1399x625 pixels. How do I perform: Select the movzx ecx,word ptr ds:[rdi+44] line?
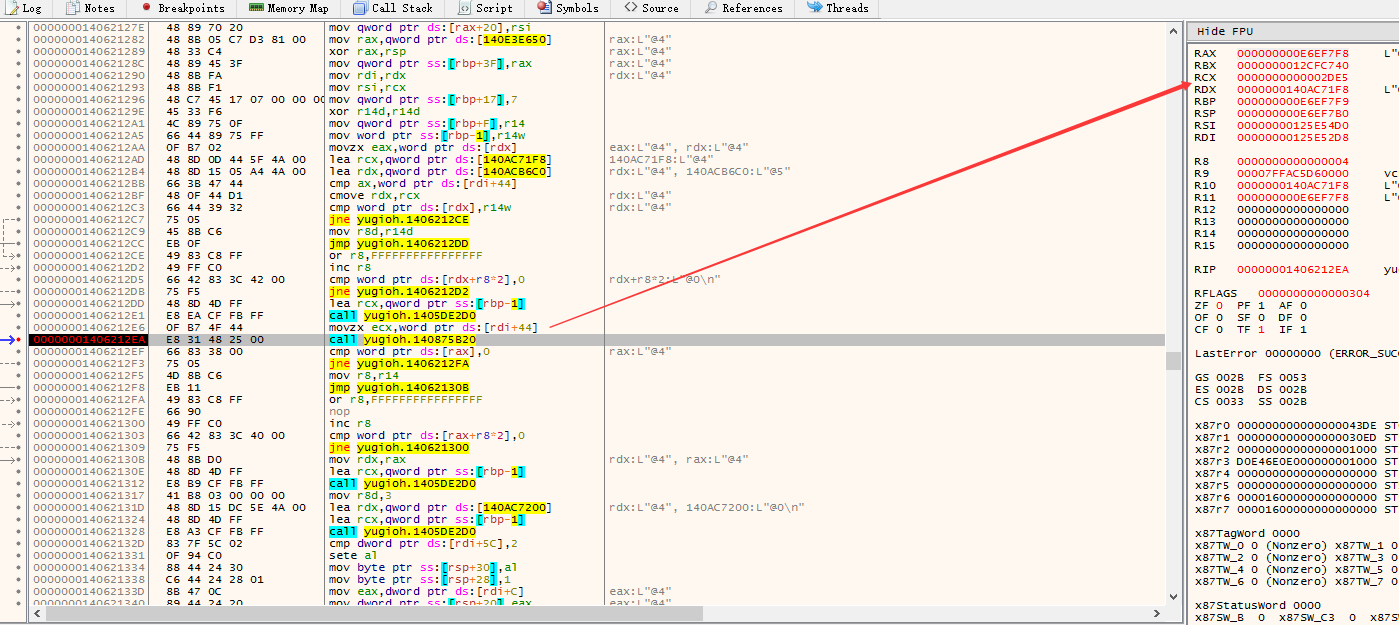pyautogui.click(x=433, y=327)
